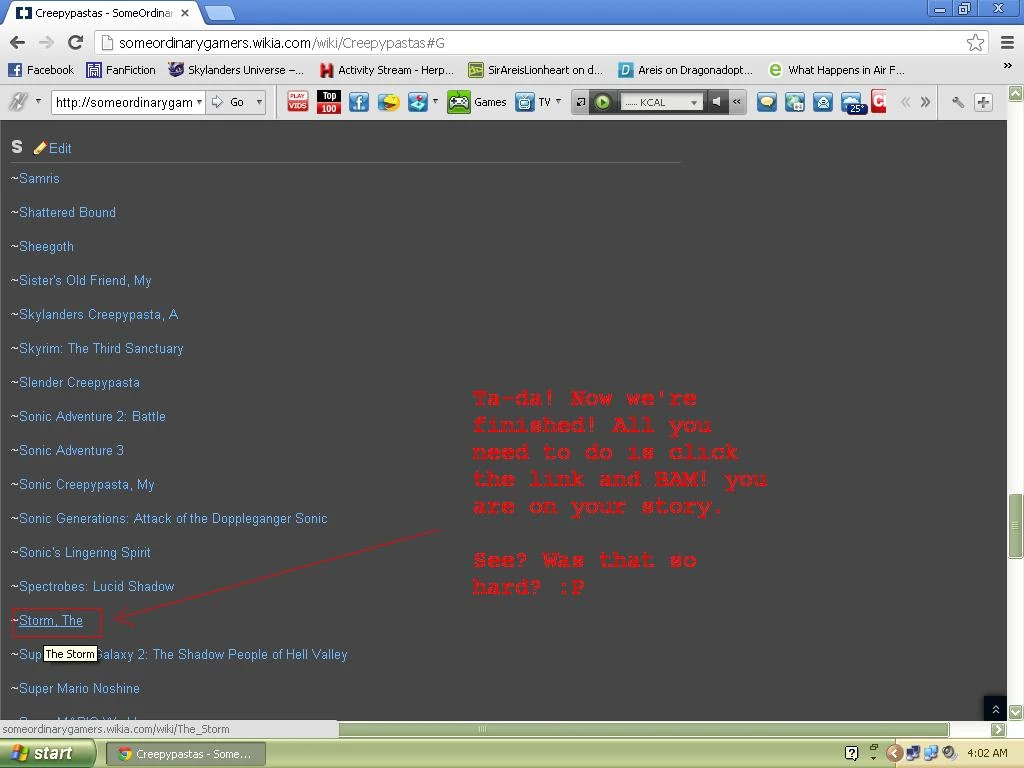Open Sonic's Lingering Spirit link

[x=85, y=552]
